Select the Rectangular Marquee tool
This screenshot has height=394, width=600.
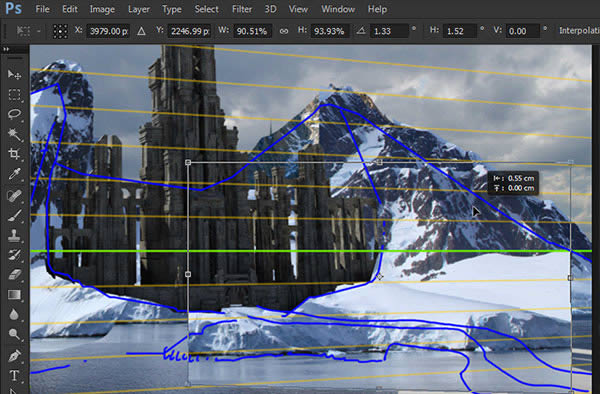click(x=14, y=94)
